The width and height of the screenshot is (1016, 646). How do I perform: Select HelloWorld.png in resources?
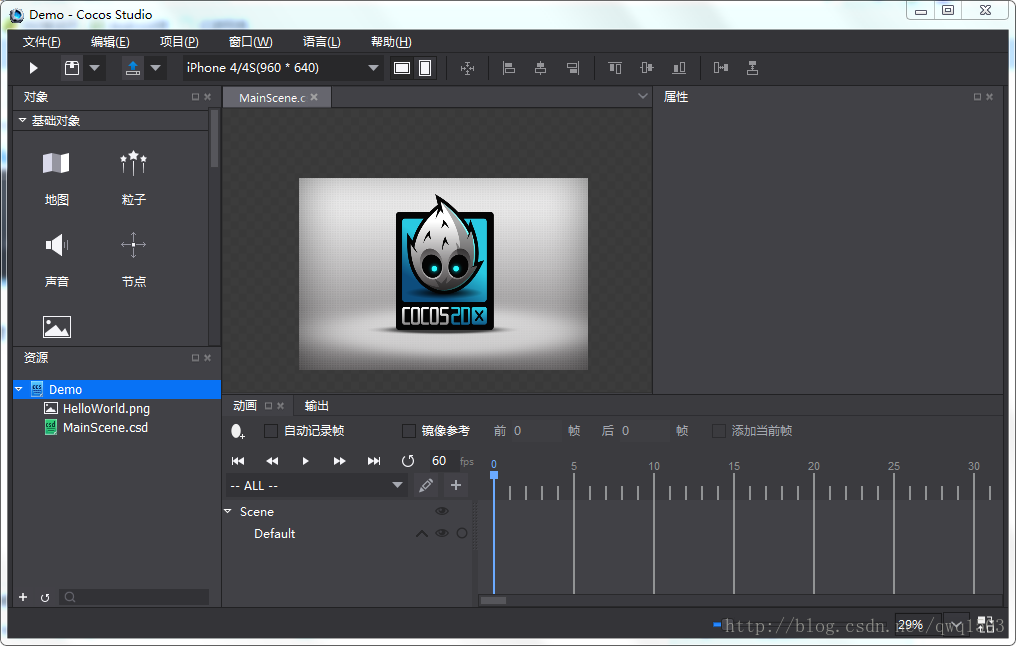click(106, 409)
